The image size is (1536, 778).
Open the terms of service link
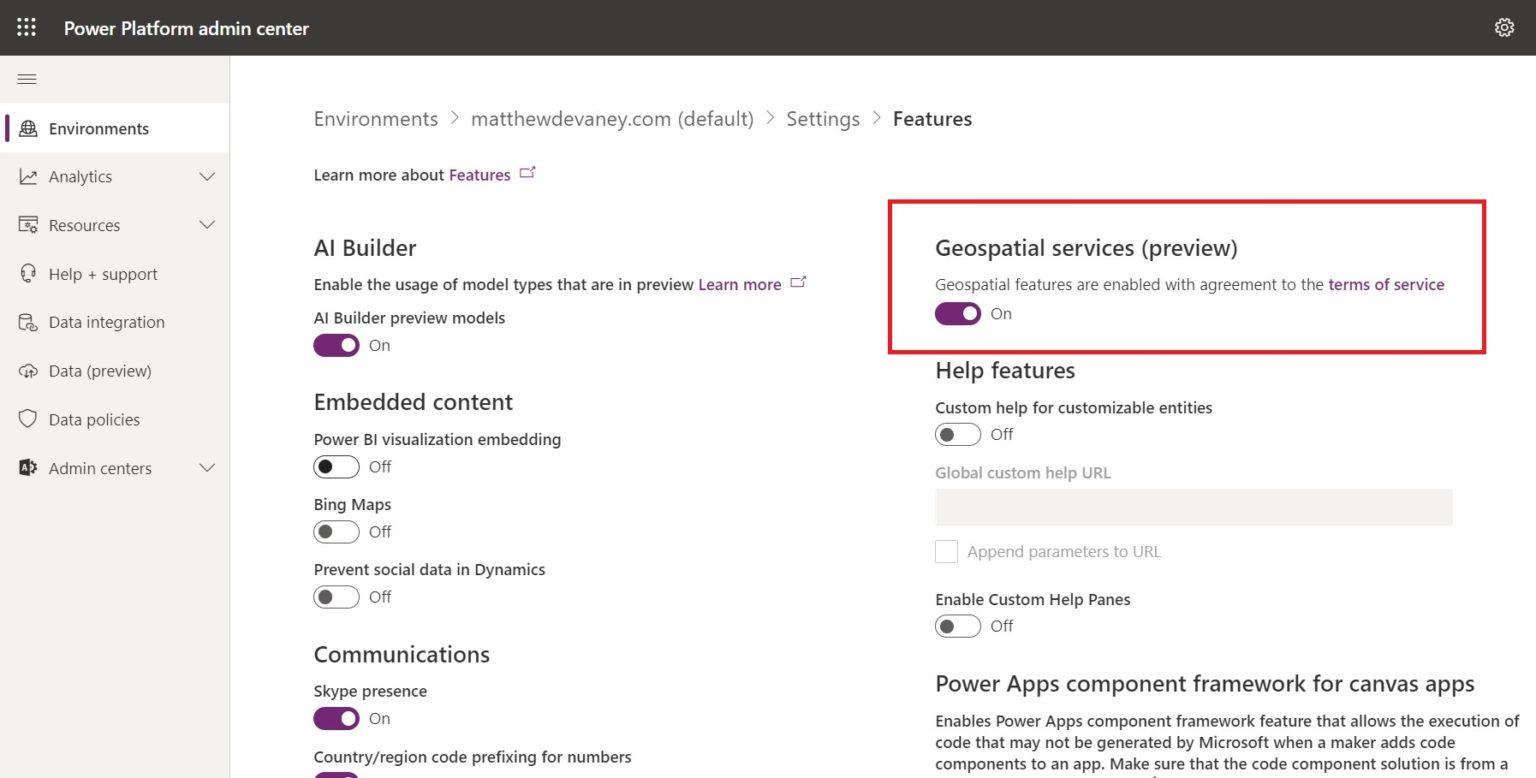coord(1386,284)
